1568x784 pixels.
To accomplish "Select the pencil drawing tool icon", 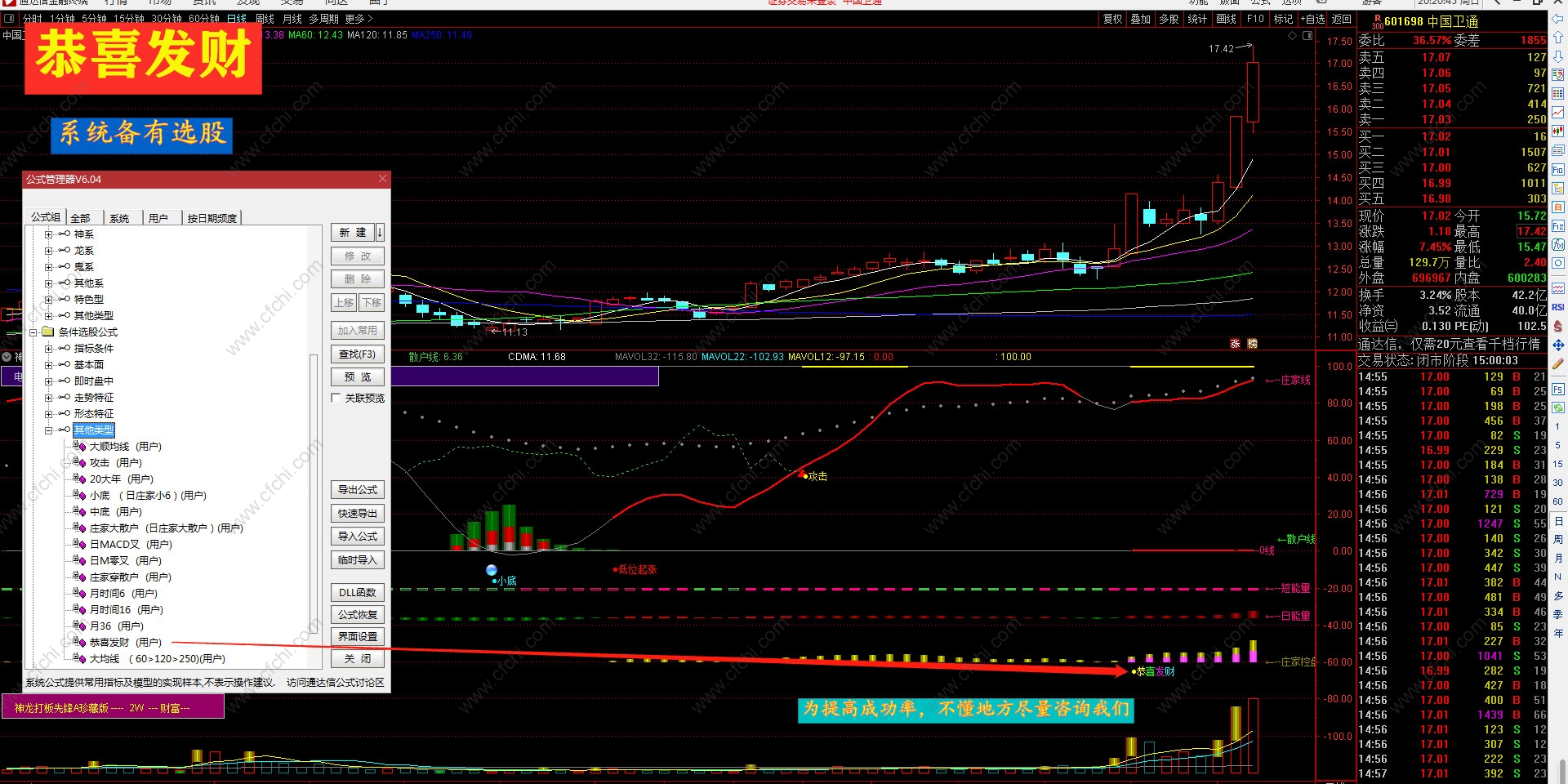I will tap(1558, 363).
